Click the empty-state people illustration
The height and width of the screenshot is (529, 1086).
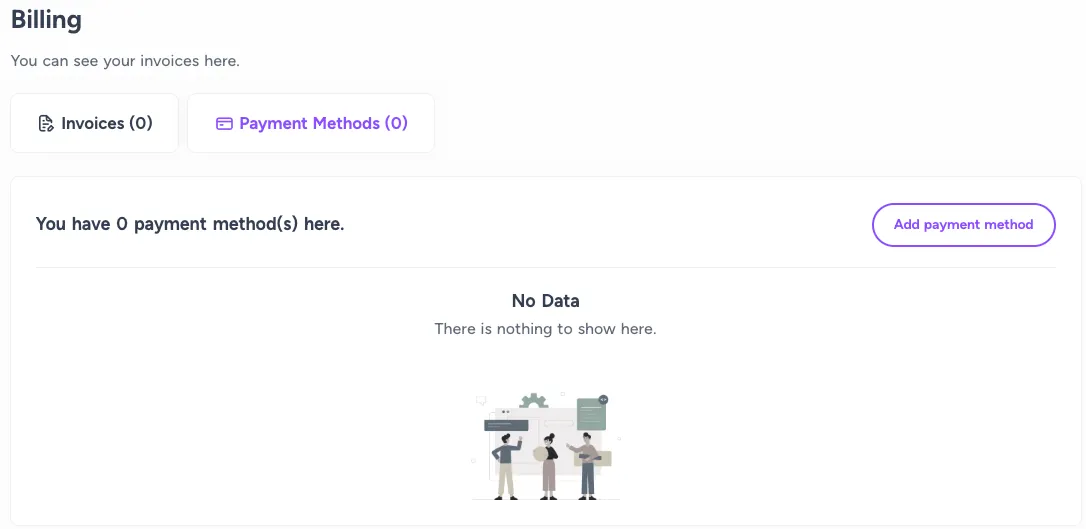point(546,445)
